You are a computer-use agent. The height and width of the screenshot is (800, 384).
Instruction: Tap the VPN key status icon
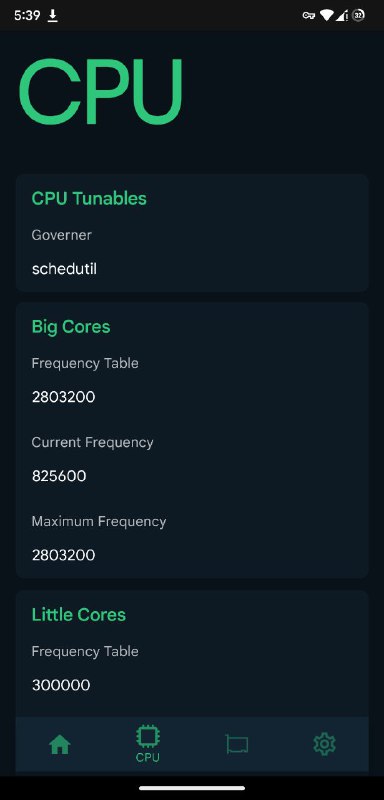tap(309, 16)
